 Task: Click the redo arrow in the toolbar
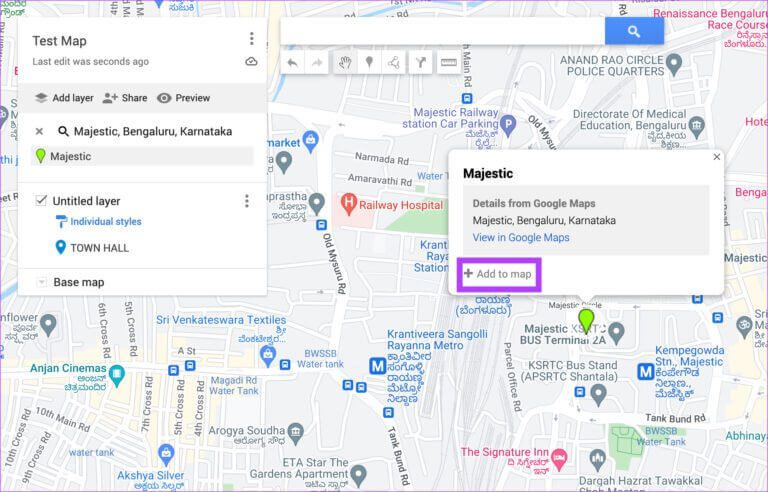click(x=317, y=63)
